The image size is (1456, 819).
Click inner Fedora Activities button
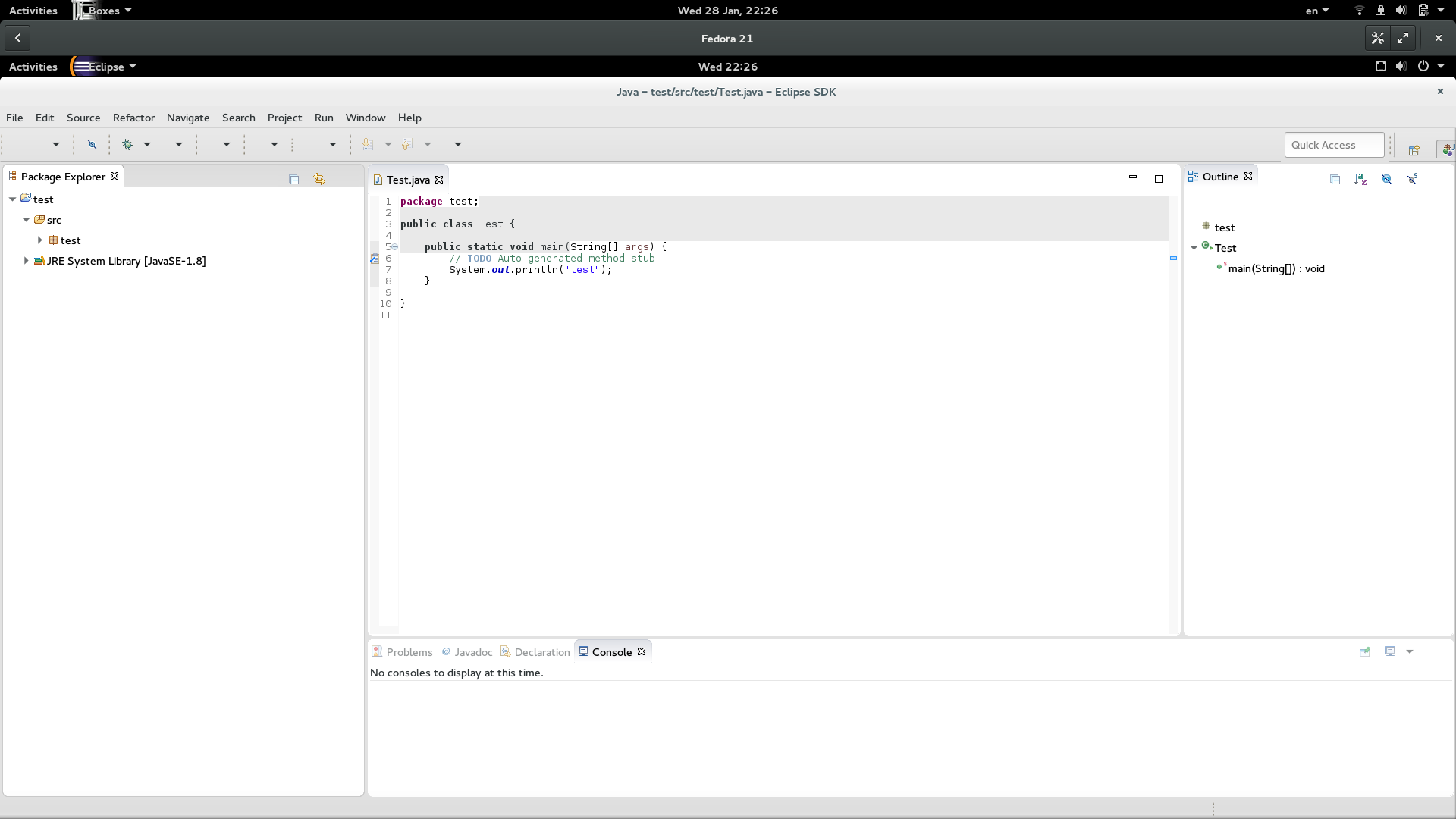pos(33,67)
